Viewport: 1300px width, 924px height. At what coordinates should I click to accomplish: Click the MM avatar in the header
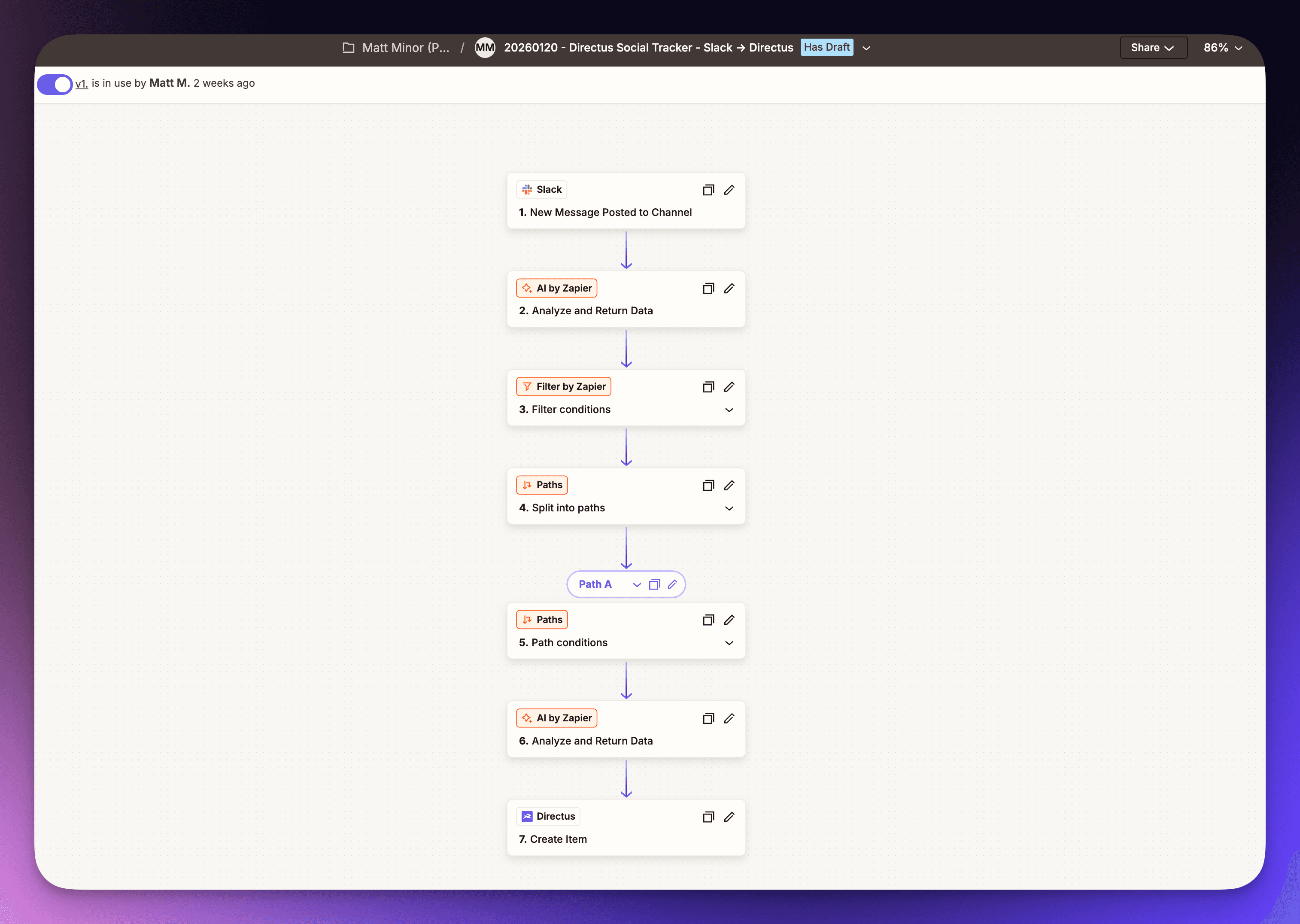[x=485, y=48]
